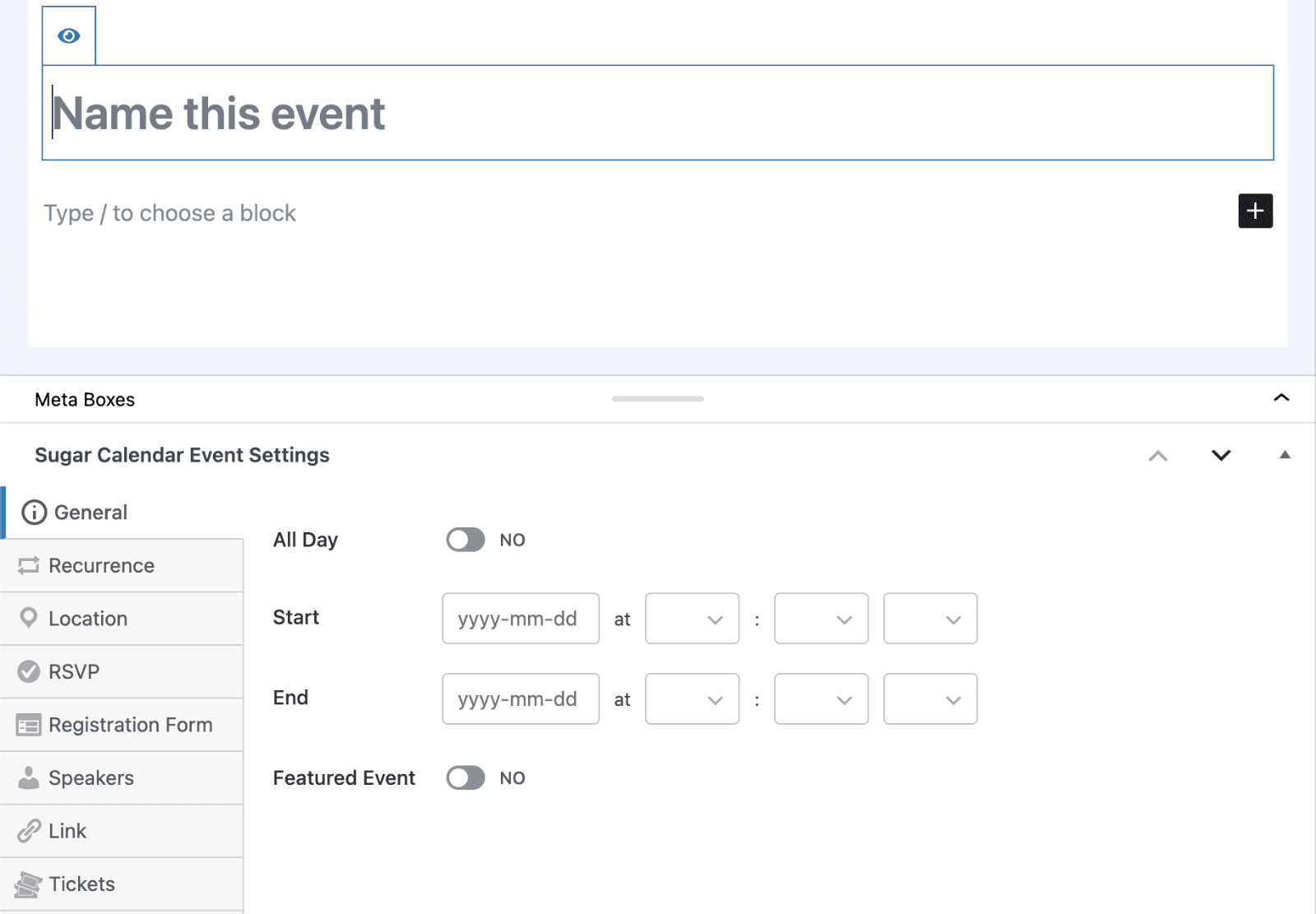The width and height of the screenshot is (1316, 914).
Task: Click the Tickets icon
Action: pyautogui.click(x=28, y=884)
